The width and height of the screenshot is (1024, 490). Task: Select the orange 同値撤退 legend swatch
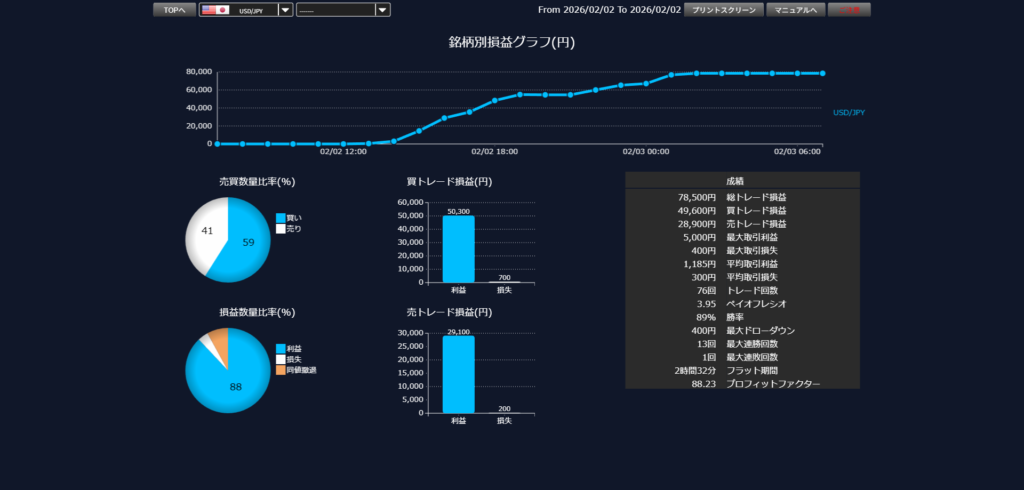[281, 370]
